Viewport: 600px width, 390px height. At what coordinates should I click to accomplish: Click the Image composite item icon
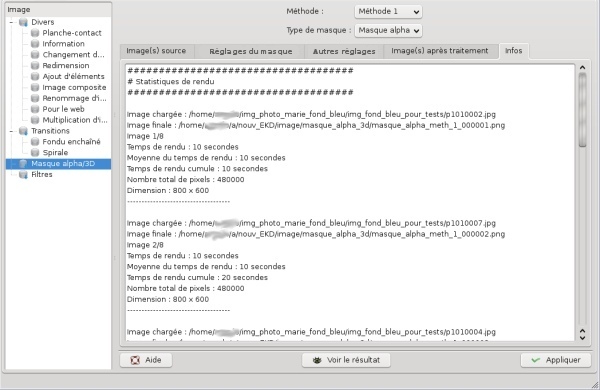point(35,87)
